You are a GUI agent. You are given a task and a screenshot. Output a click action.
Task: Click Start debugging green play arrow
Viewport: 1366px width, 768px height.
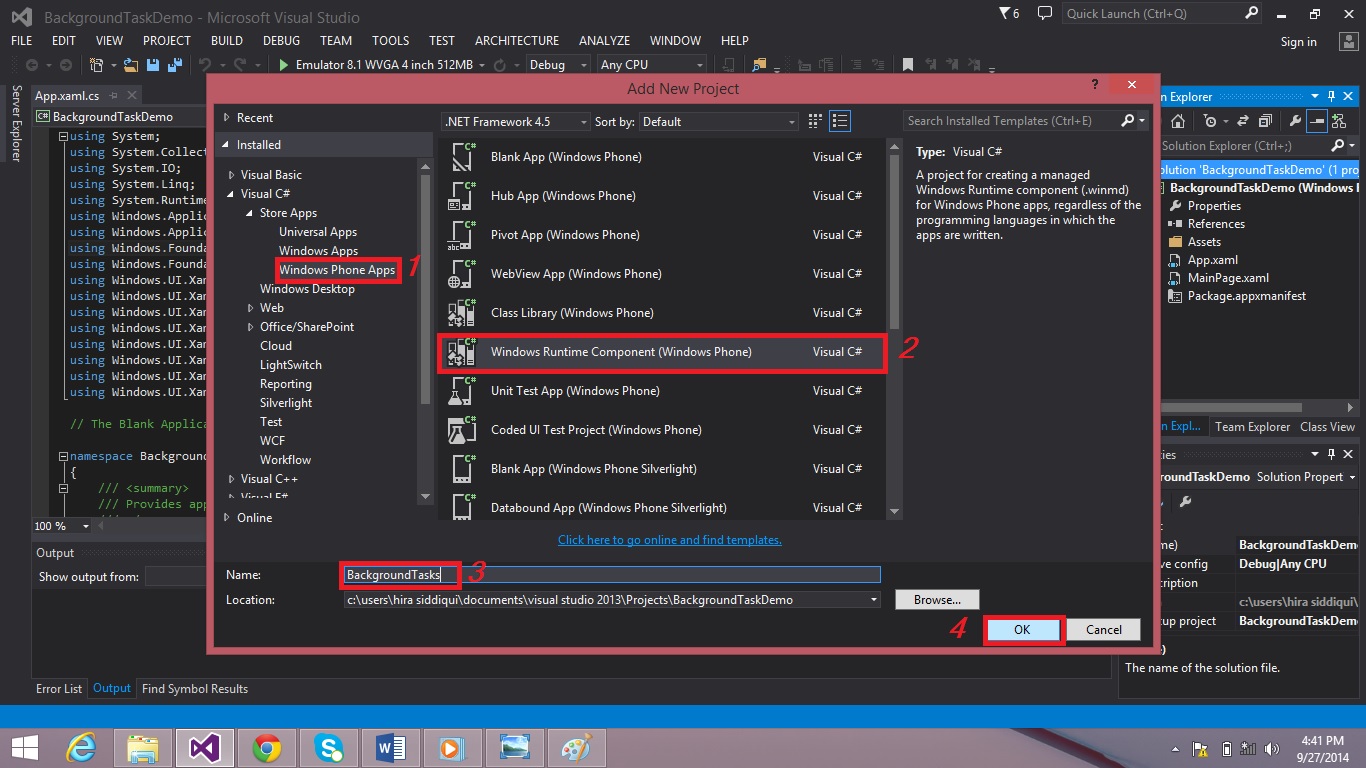tap(284, 63)
